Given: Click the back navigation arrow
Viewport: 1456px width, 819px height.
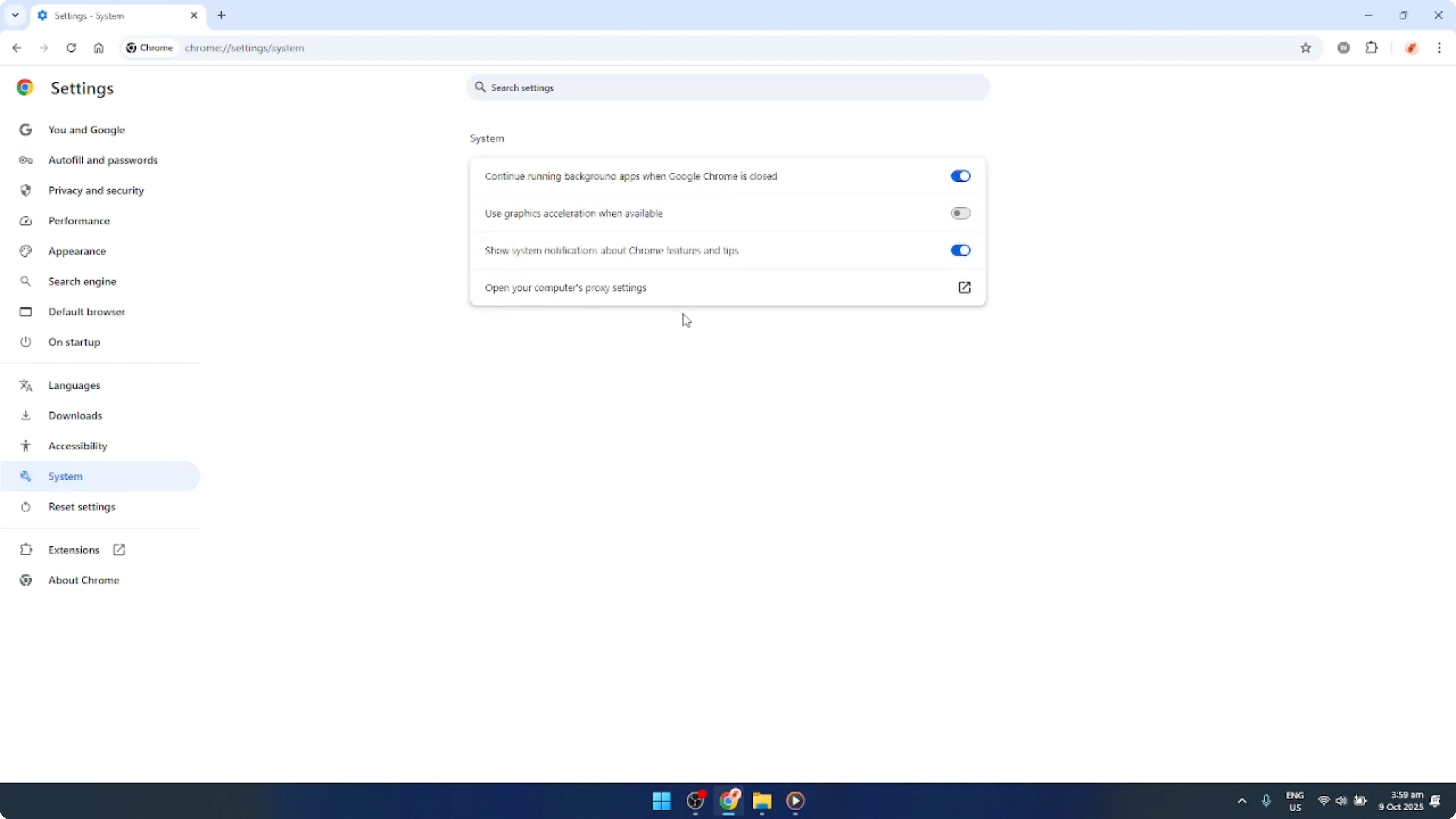Looking at the screenshot, I should (16, 48).
